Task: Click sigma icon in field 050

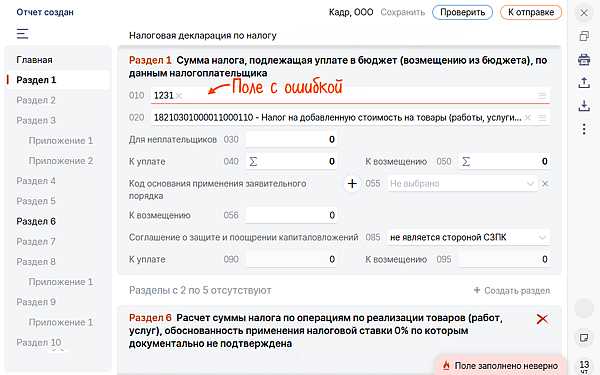Action: point(466,161)
